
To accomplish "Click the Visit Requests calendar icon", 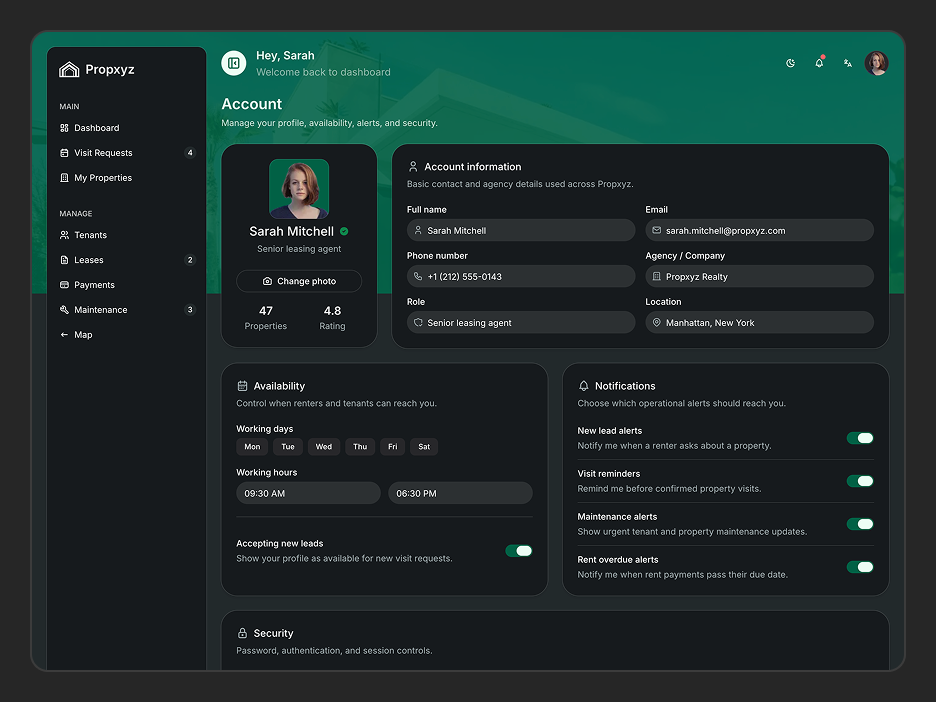I will point(64,153).
